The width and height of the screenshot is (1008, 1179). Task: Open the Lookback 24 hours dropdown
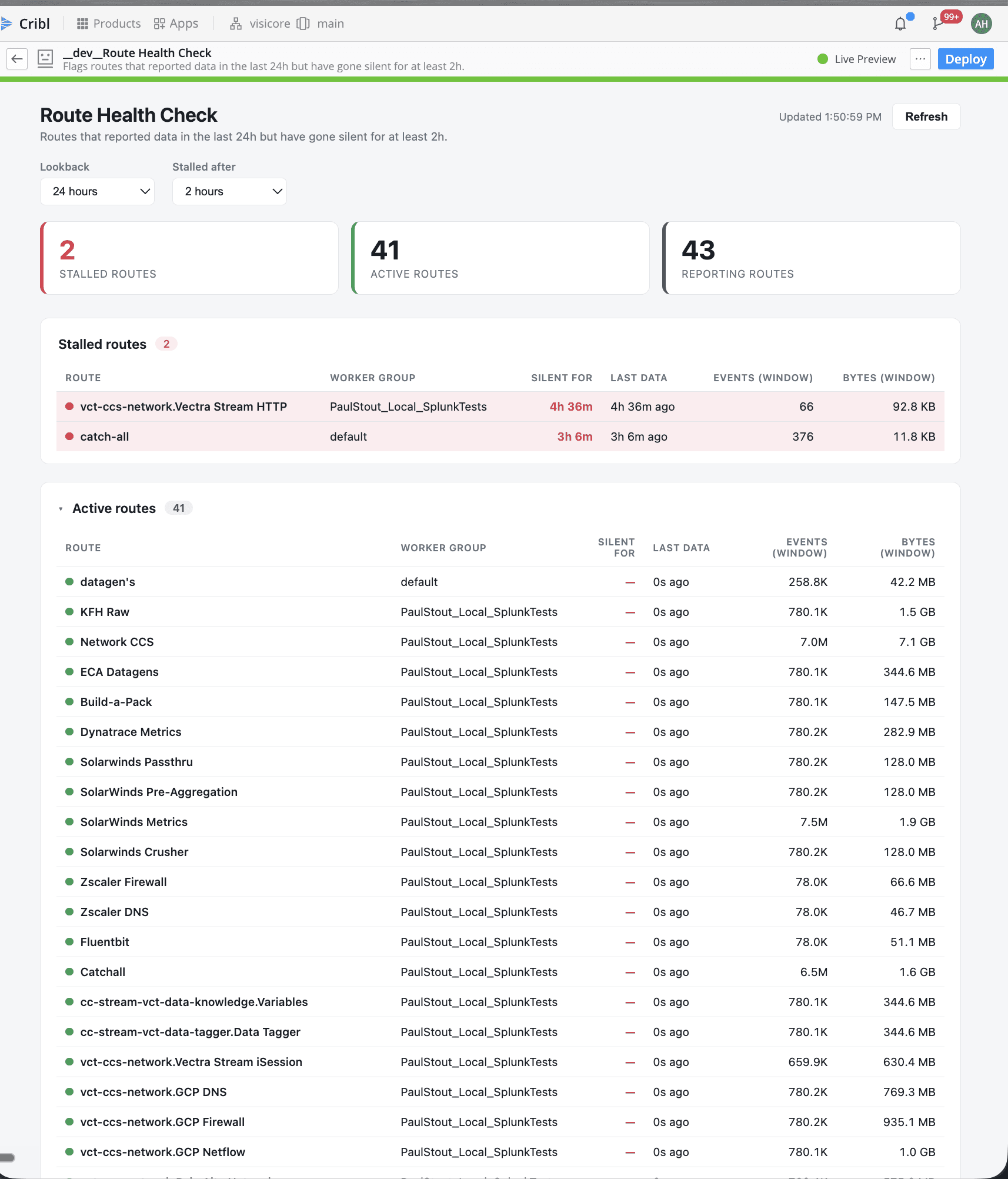coord(97,191)
